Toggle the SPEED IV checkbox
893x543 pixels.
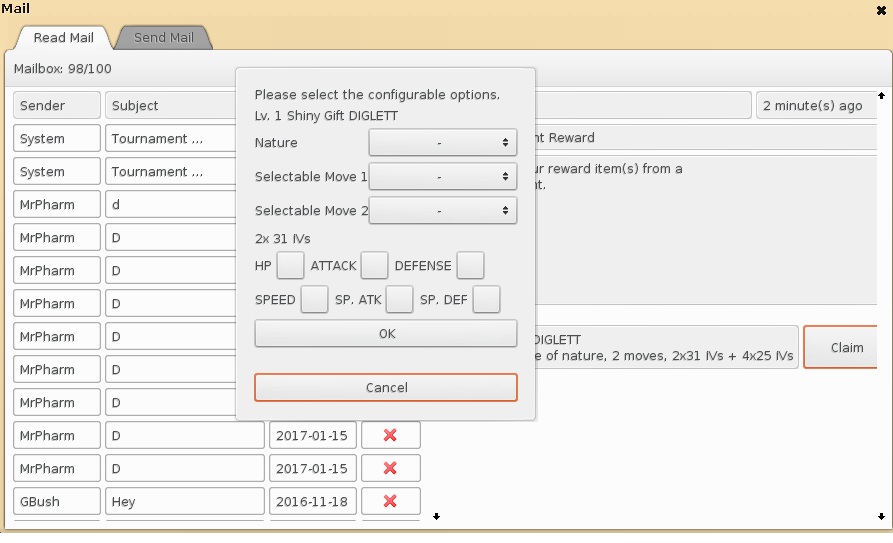[x=314, y=299]
